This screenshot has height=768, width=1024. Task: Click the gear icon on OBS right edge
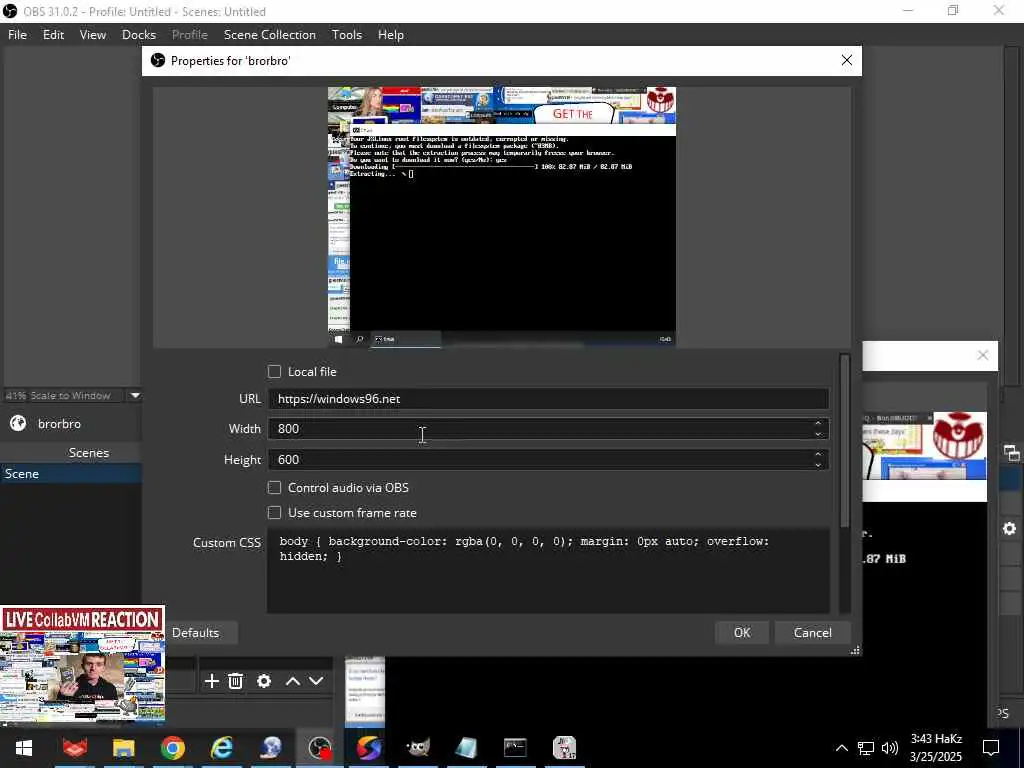tap(1010, 528)
